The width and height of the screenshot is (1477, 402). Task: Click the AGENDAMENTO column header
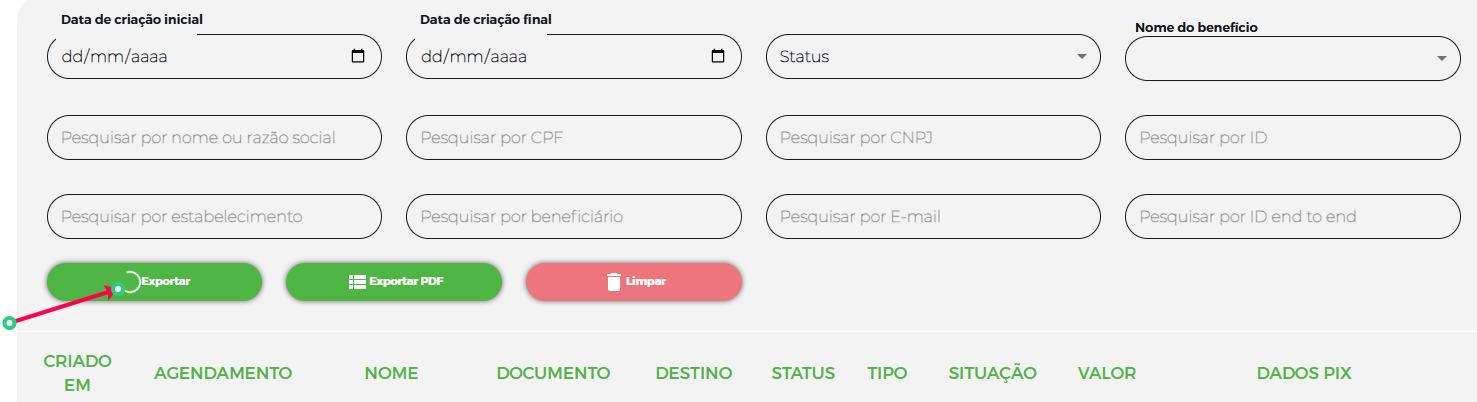pyautogui.click(x=223, y=374)
